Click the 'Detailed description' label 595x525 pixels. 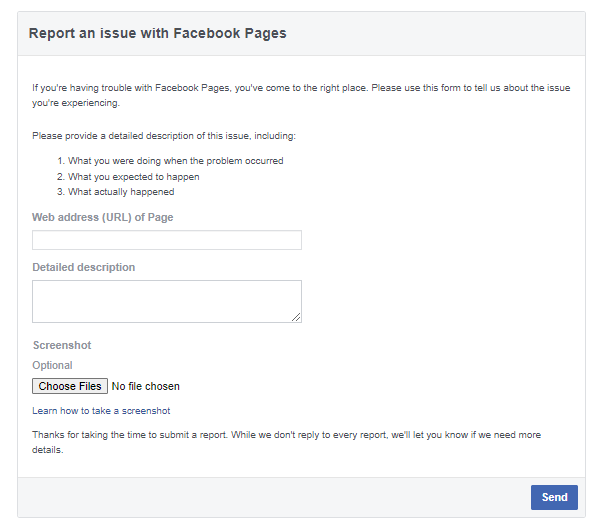(83, 267)
